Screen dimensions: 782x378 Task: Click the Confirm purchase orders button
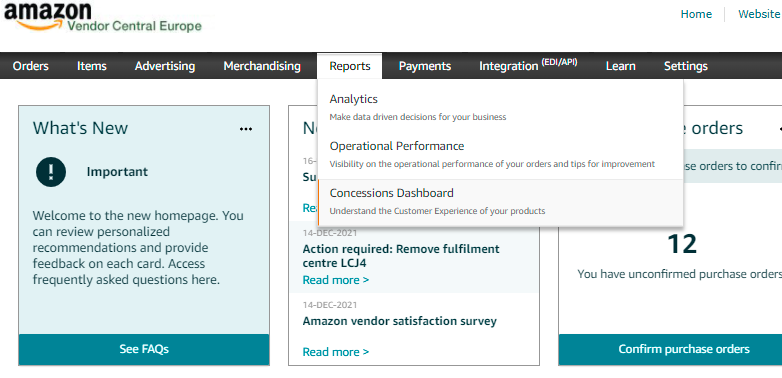670,349
